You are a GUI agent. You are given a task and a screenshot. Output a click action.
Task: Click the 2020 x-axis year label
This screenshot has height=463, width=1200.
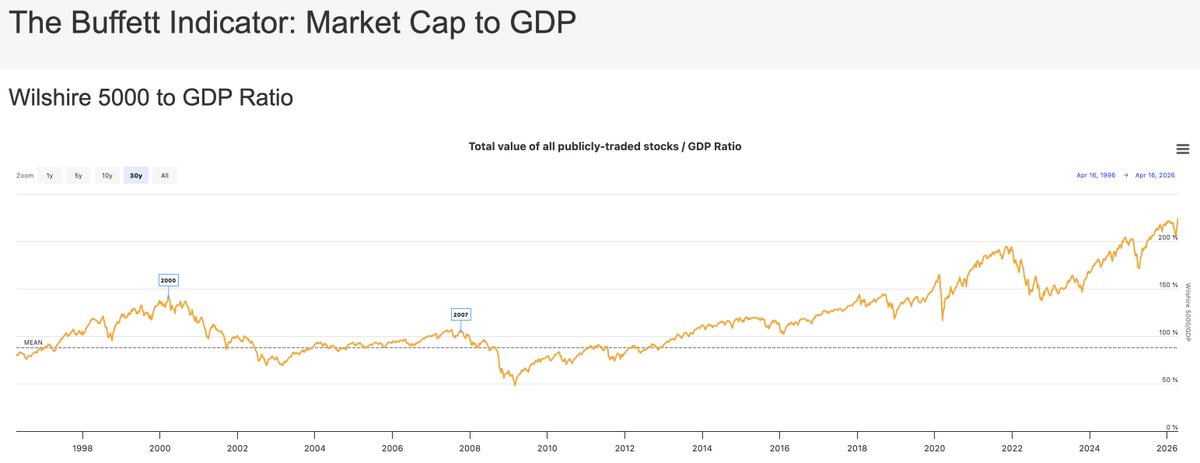[x=934, y=449]
